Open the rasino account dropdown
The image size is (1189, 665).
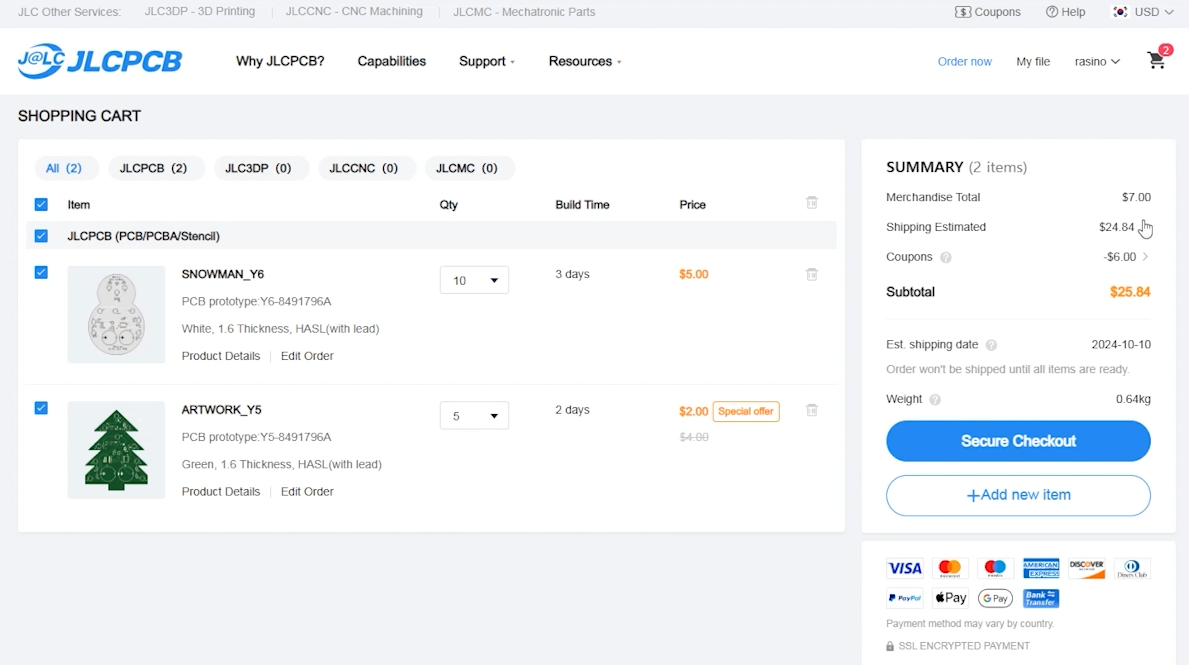pyautogui.click(x=1096, y=61)
